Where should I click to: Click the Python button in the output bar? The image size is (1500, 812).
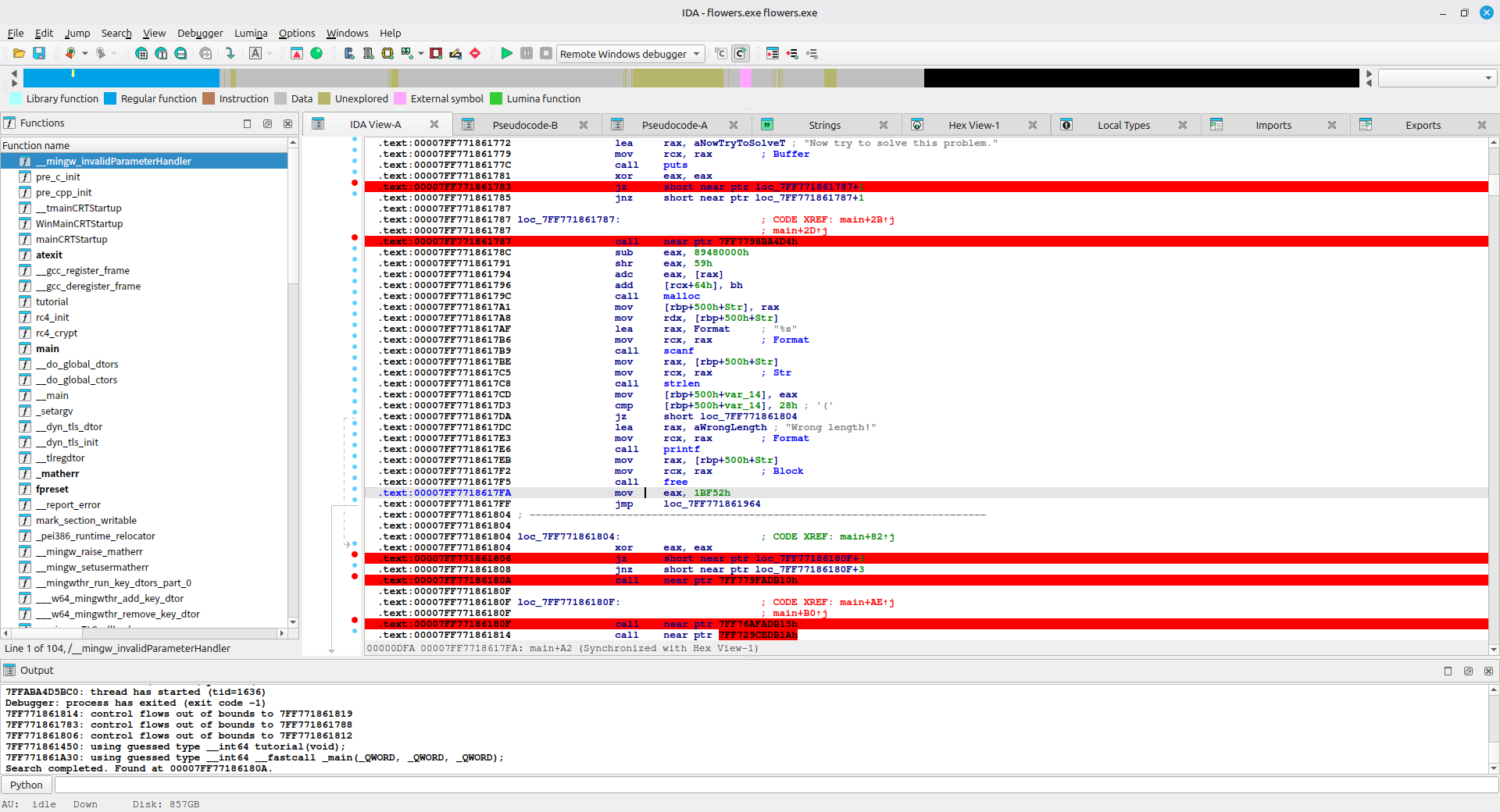pyautogui.click(x=27, y=785)
